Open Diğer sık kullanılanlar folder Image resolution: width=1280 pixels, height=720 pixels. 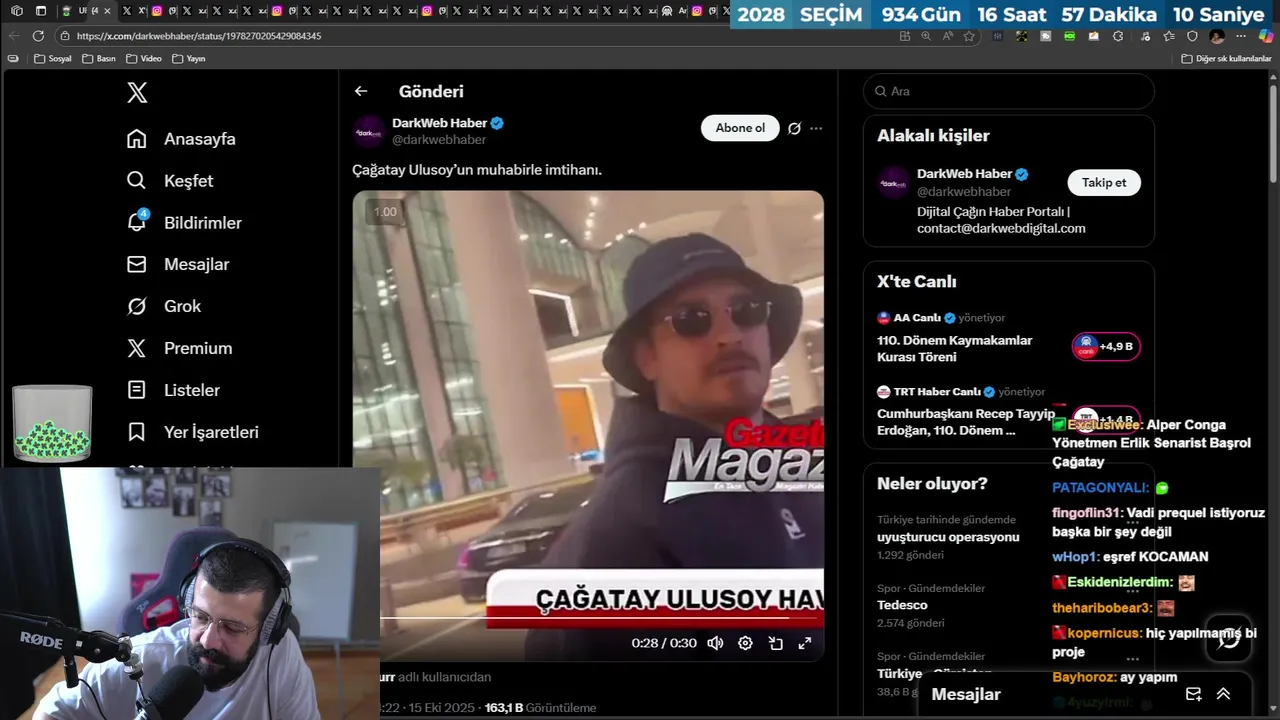click(1226, 59)
